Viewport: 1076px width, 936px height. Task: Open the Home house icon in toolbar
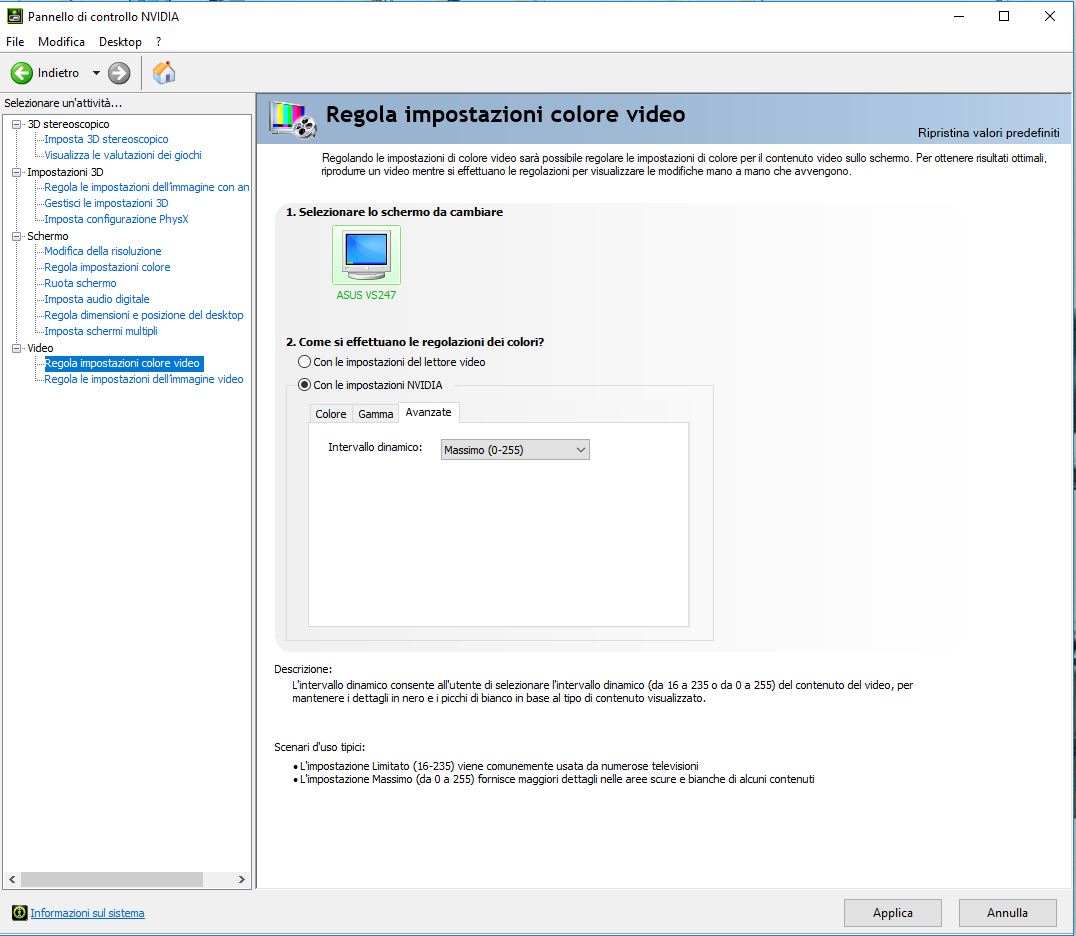pos(164,73)
